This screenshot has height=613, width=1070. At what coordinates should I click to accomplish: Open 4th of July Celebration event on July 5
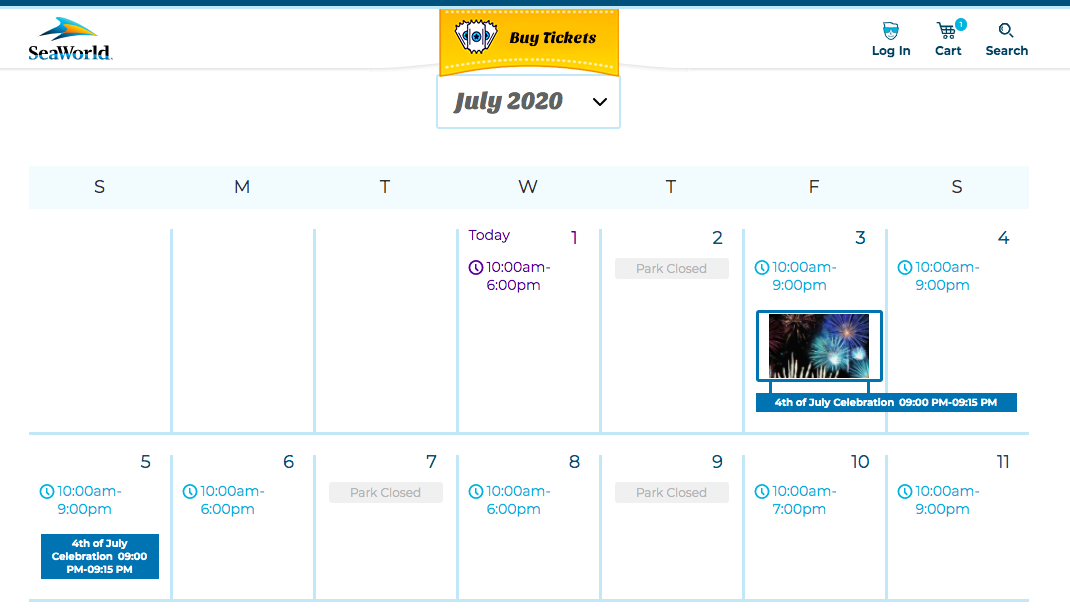(100, 556)
